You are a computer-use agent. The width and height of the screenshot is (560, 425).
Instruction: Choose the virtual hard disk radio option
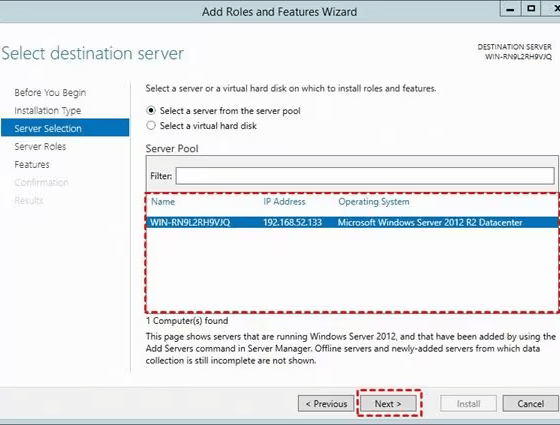(151, 126)
